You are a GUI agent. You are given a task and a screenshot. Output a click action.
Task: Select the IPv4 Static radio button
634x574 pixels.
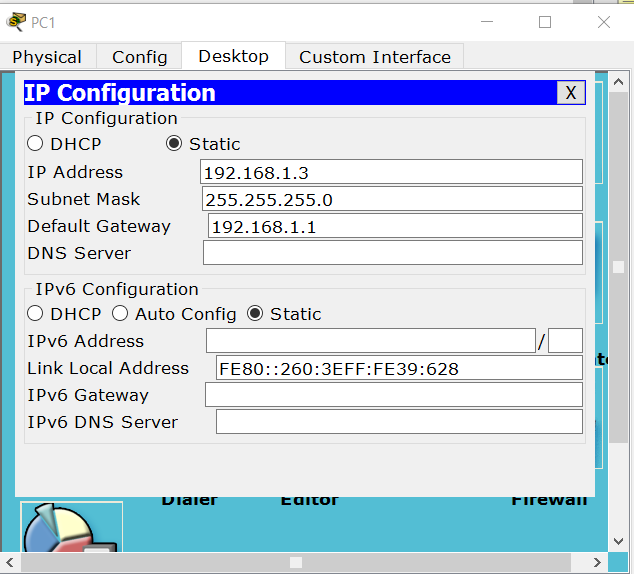174,143
